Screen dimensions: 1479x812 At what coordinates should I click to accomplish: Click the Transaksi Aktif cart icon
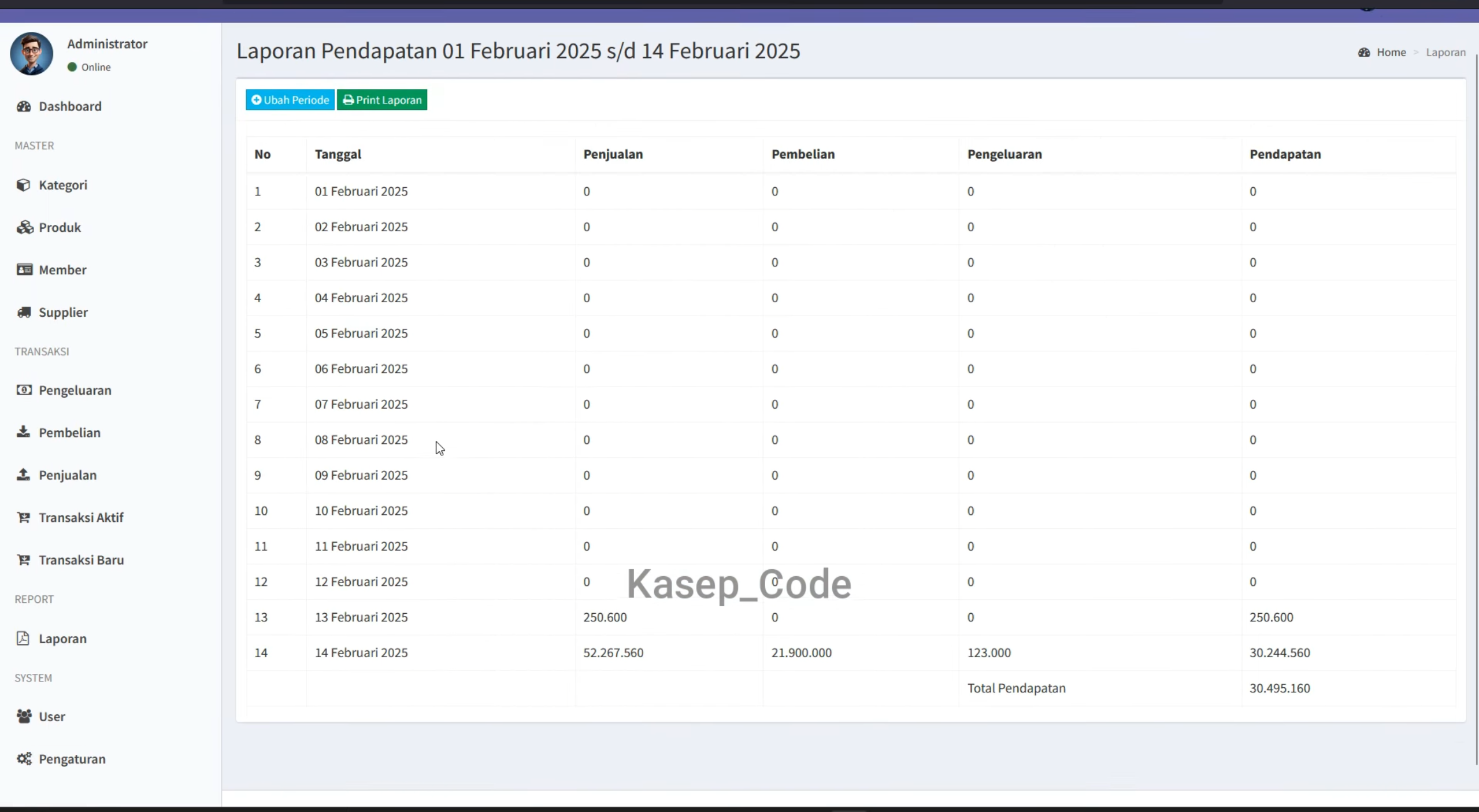coord(24,517)
